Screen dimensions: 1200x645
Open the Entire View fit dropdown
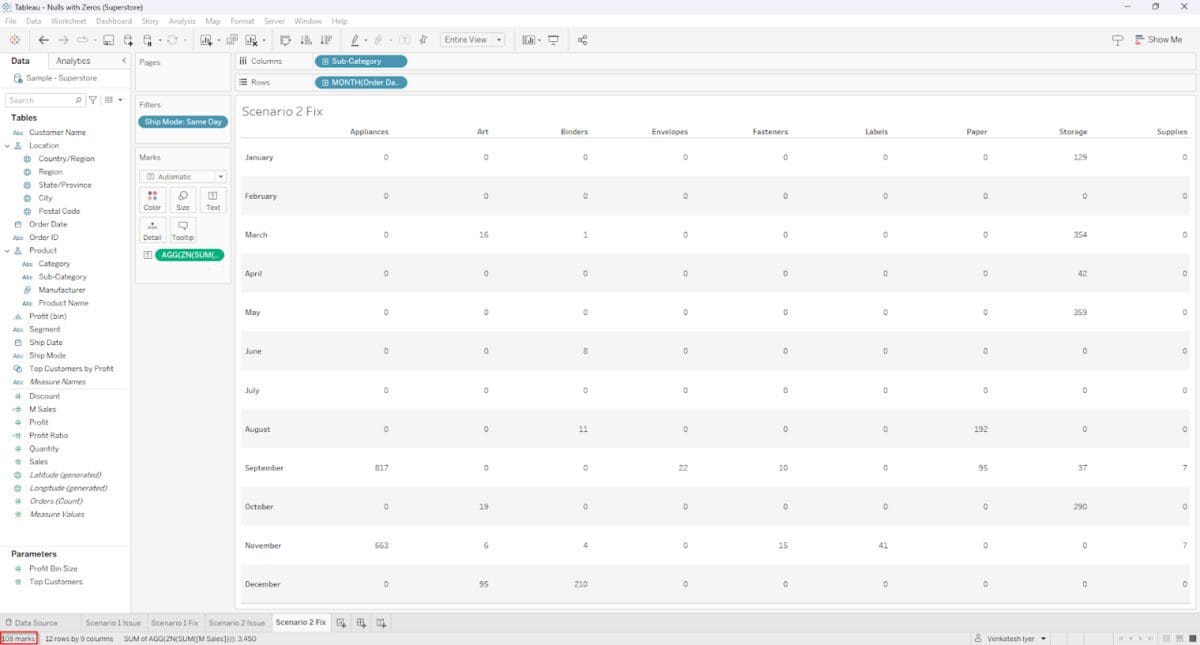click(x=473, y=40)
